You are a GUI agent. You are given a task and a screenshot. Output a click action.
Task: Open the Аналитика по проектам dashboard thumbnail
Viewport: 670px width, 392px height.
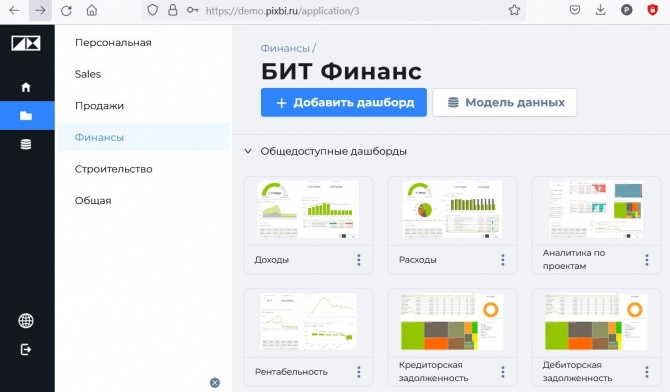(x=596, y=209)
